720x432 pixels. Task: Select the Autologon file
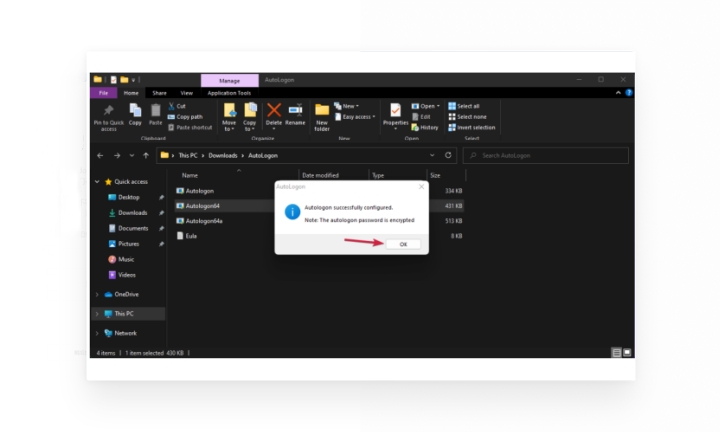(200, 191)
